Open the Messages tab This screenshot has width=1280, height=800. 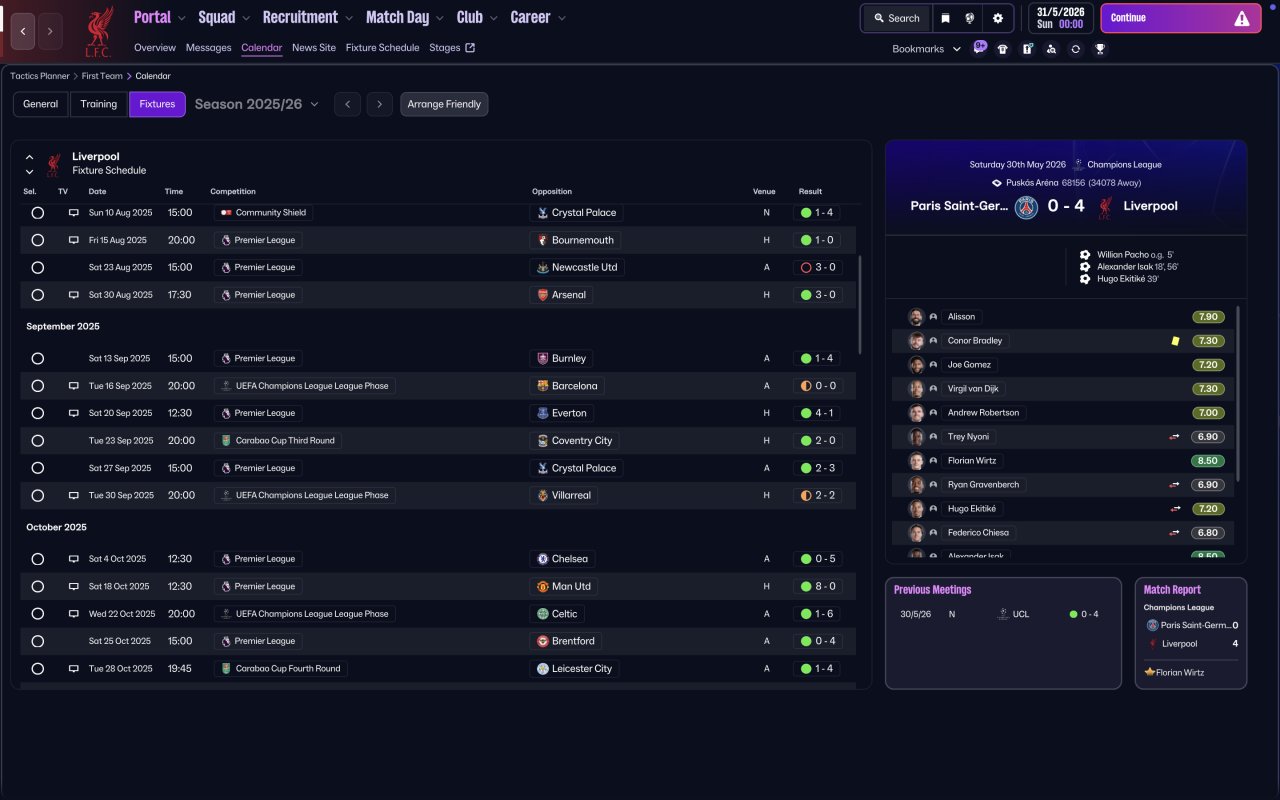208,48
